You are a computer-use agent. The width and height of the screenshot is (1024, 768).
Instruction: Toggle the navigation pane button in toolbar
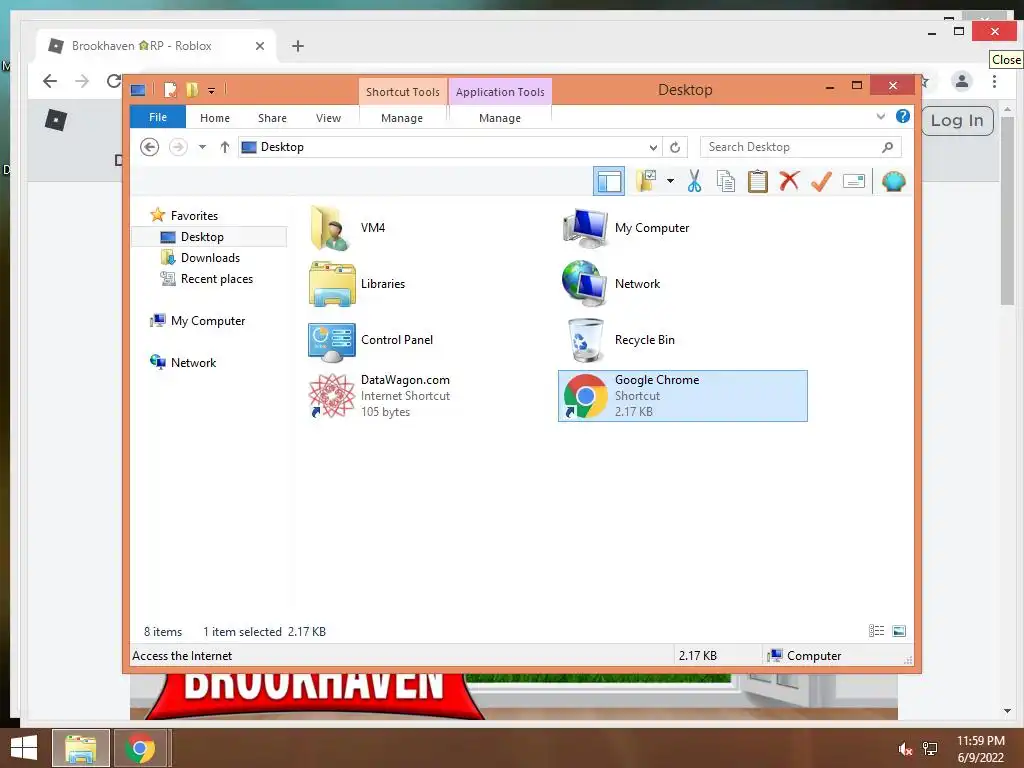click(x=609, y=181)
